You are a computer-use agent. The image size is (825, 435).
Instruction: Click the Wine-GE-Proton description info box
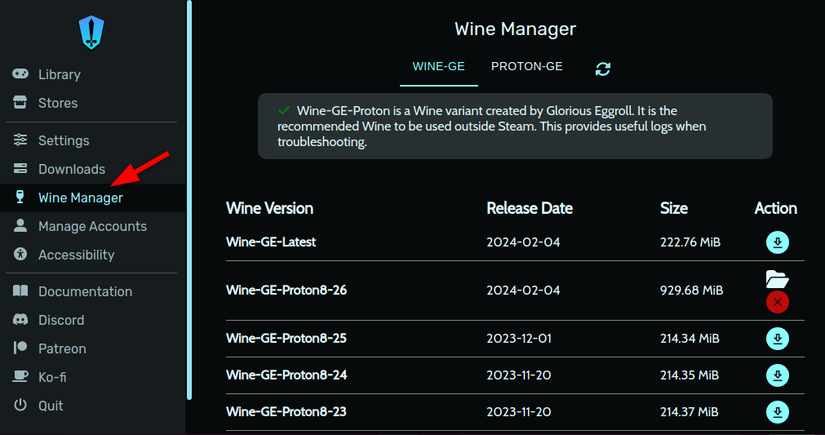pos(515,126)
